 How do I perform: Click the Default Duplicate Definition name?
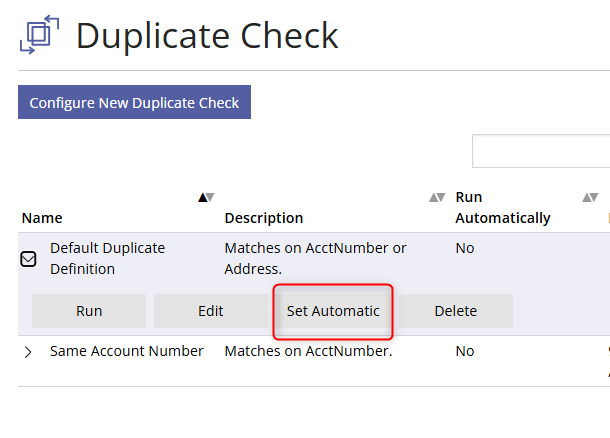[107, 258]
